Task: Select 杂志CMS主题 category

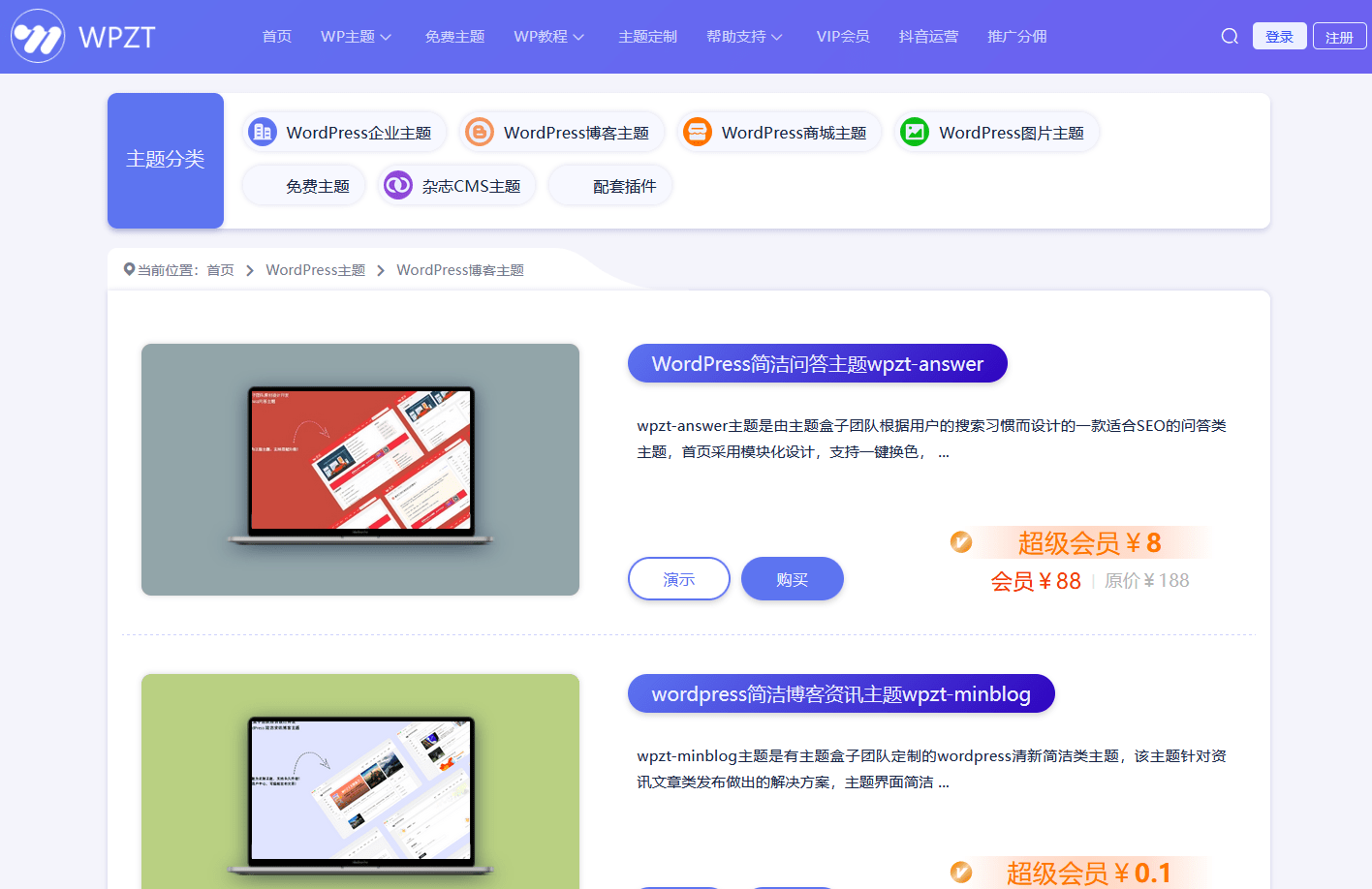Action: point(456,185)
